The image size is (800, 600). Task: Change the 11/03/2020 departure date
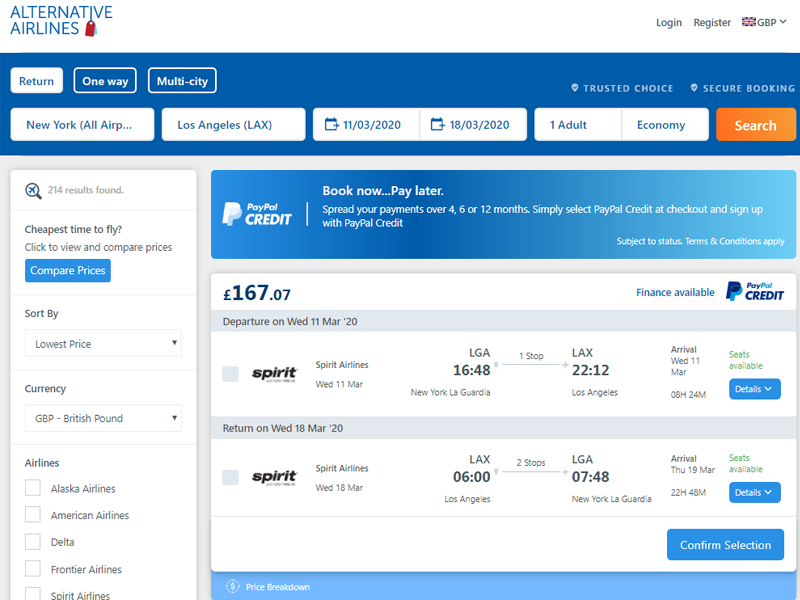pyautogui.click(x=366, y=124)
